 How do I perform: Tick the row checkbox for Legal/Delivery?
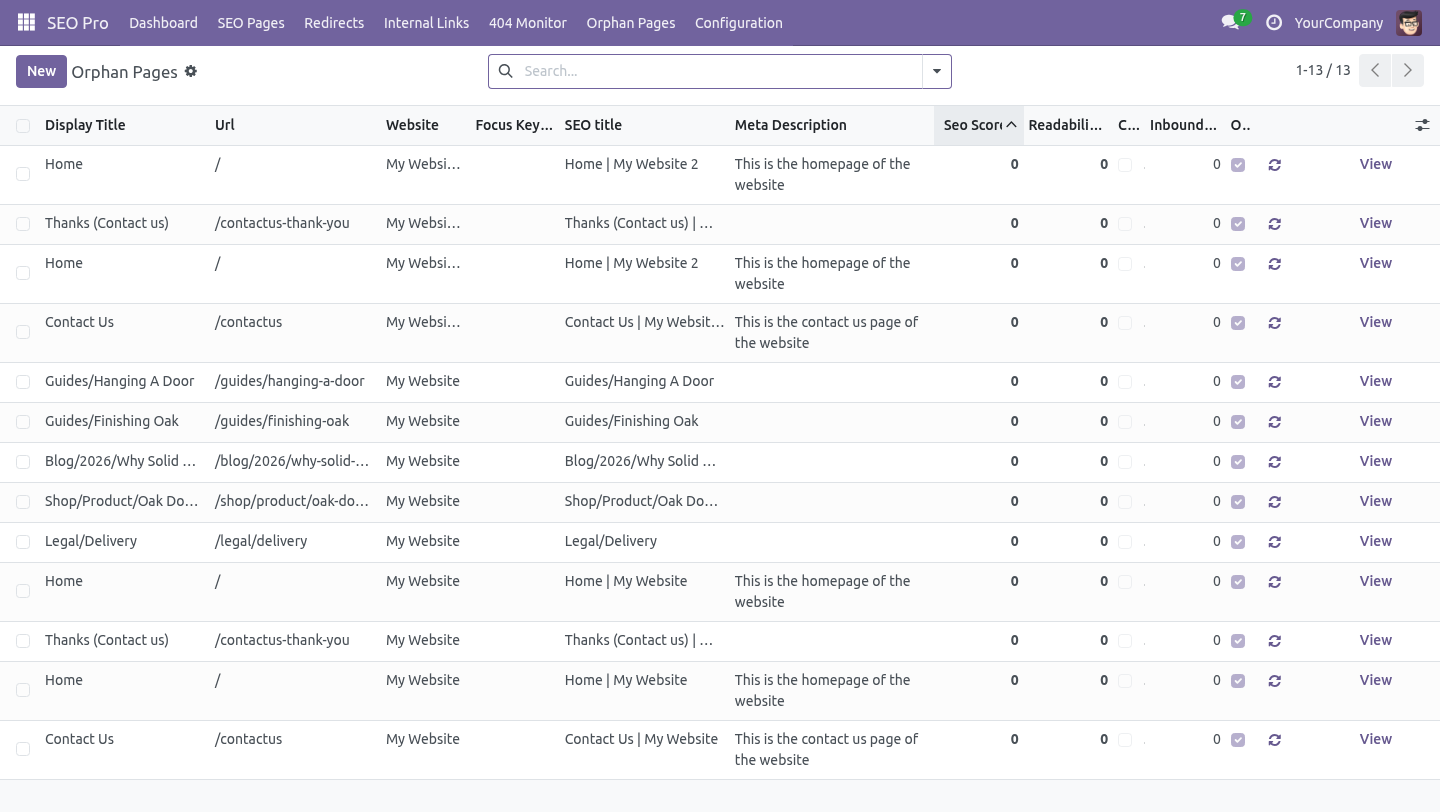[23, 542]
